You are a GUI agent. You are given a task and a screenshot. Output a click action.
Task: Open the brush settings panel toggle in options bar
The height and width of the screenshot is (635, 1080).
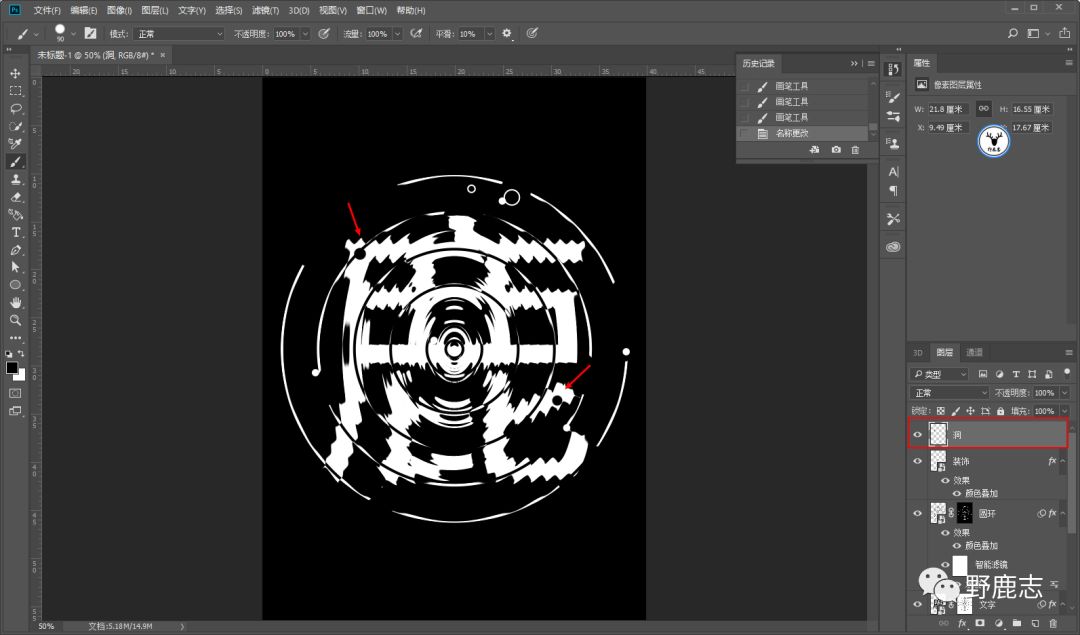point(90,33)
